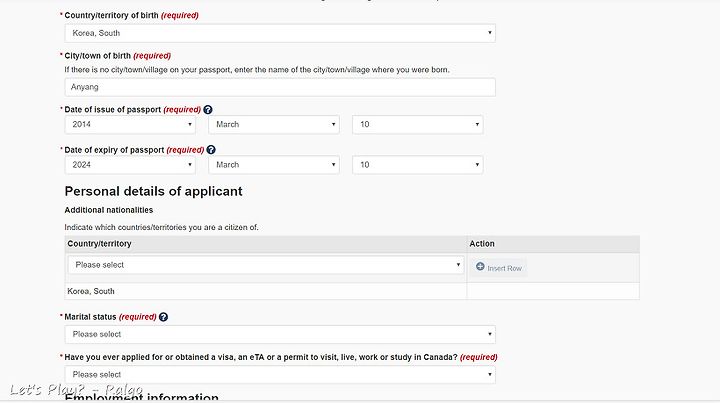Open Country/territory of birth dropdown
The width and height of the screenshot is (720, 403).
(x=280, y=33)
